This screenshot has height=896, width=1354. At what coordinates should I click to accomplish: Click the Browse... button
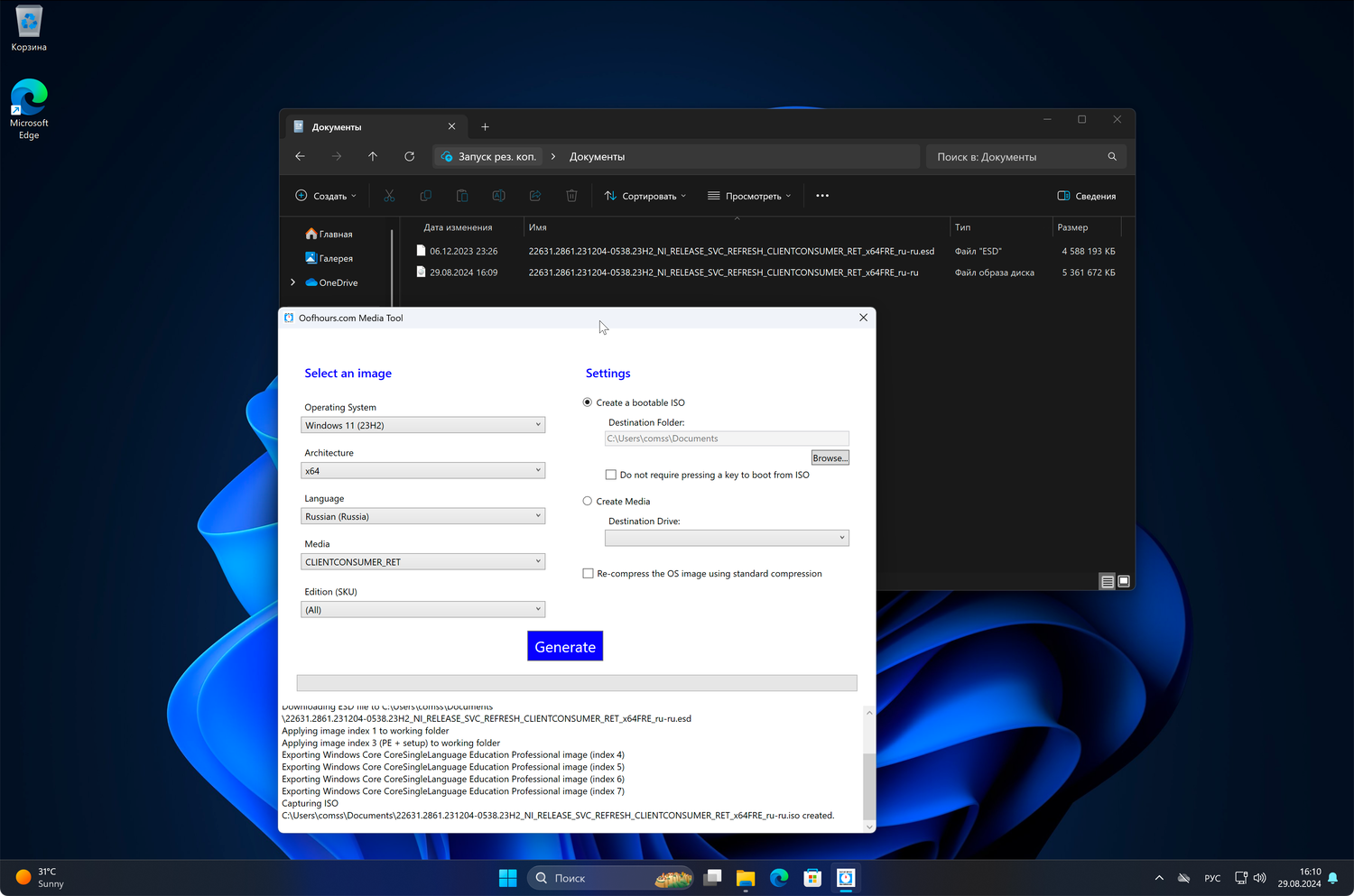(x=830, y=457)
